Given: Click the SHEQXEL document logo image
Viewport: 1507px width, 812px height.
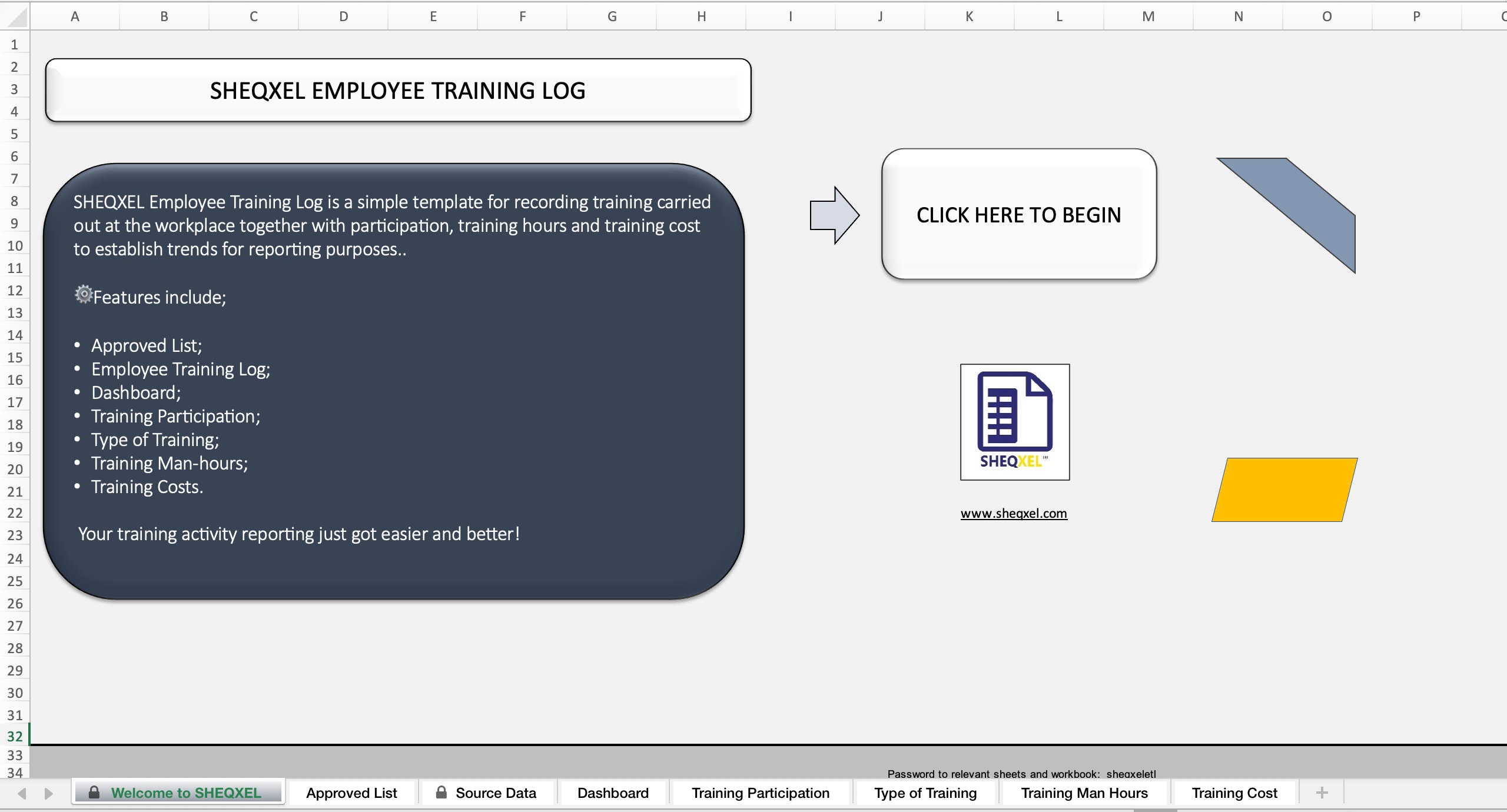Looking at the screenshot, I should coord(1014,422).
